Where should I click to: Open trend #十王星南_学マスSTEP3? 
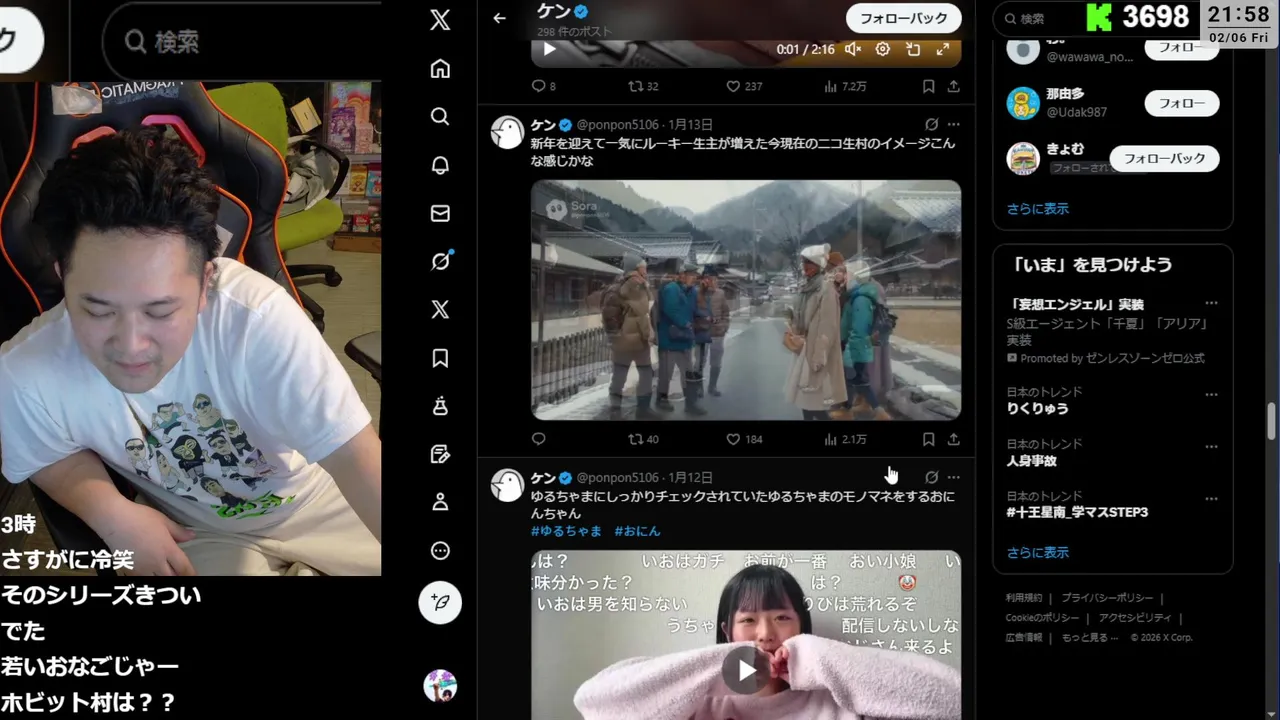pyautogui.click(x=1077, y=512)
